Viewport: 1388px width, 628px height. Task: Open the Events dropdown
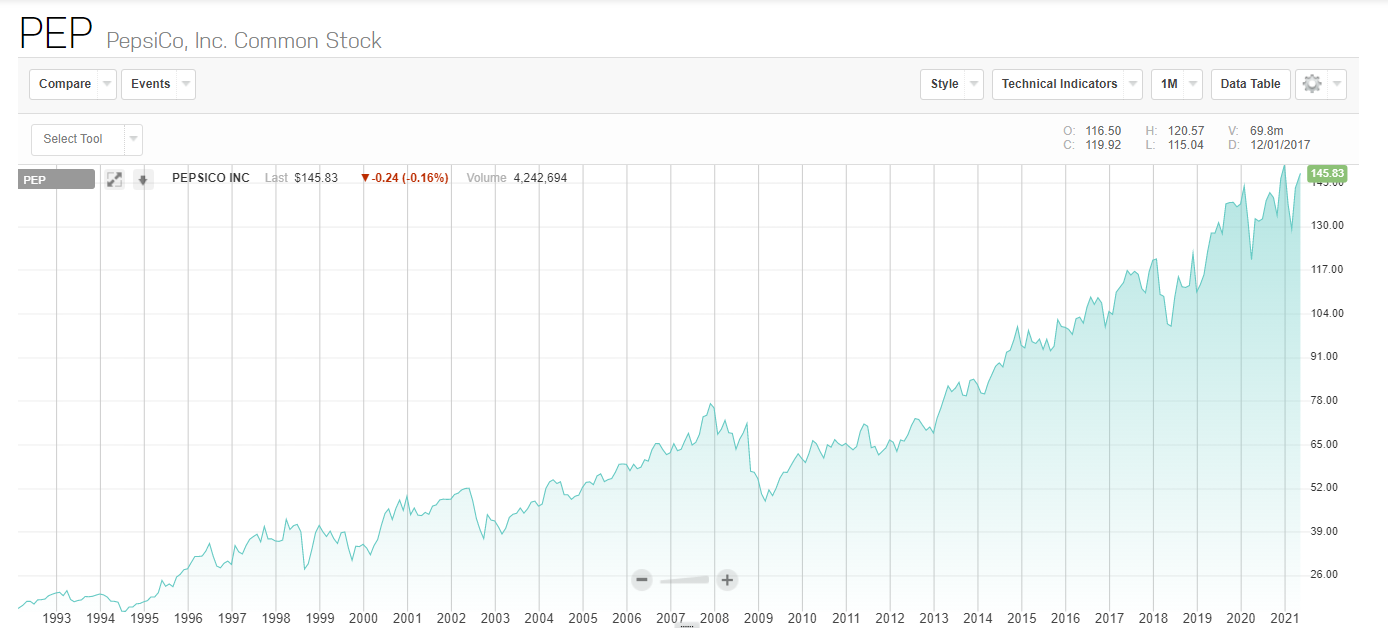[158, 84]
